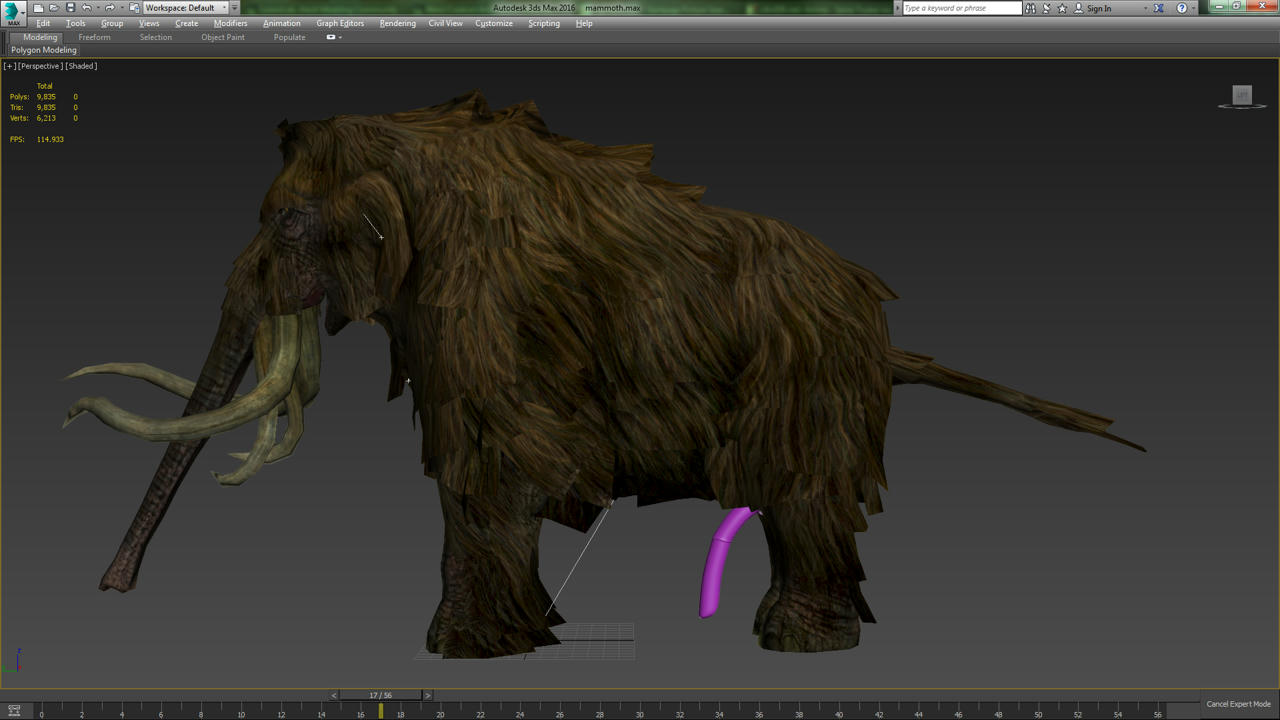
Task: Click the binoculars search icon
Action: coord(1030,8)
